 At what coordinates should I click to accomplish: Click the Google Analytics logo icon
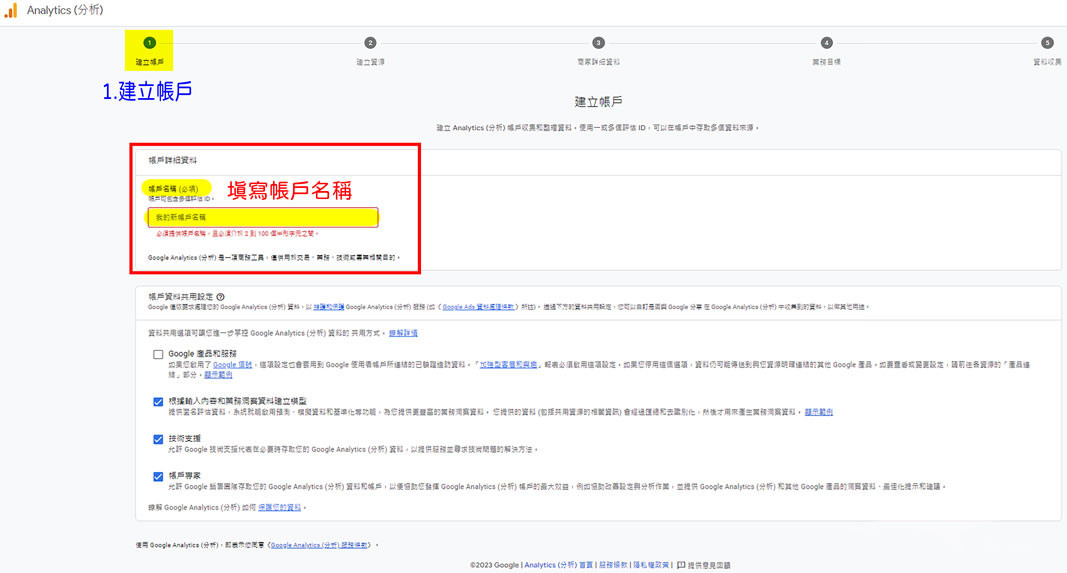click(11, 10)
